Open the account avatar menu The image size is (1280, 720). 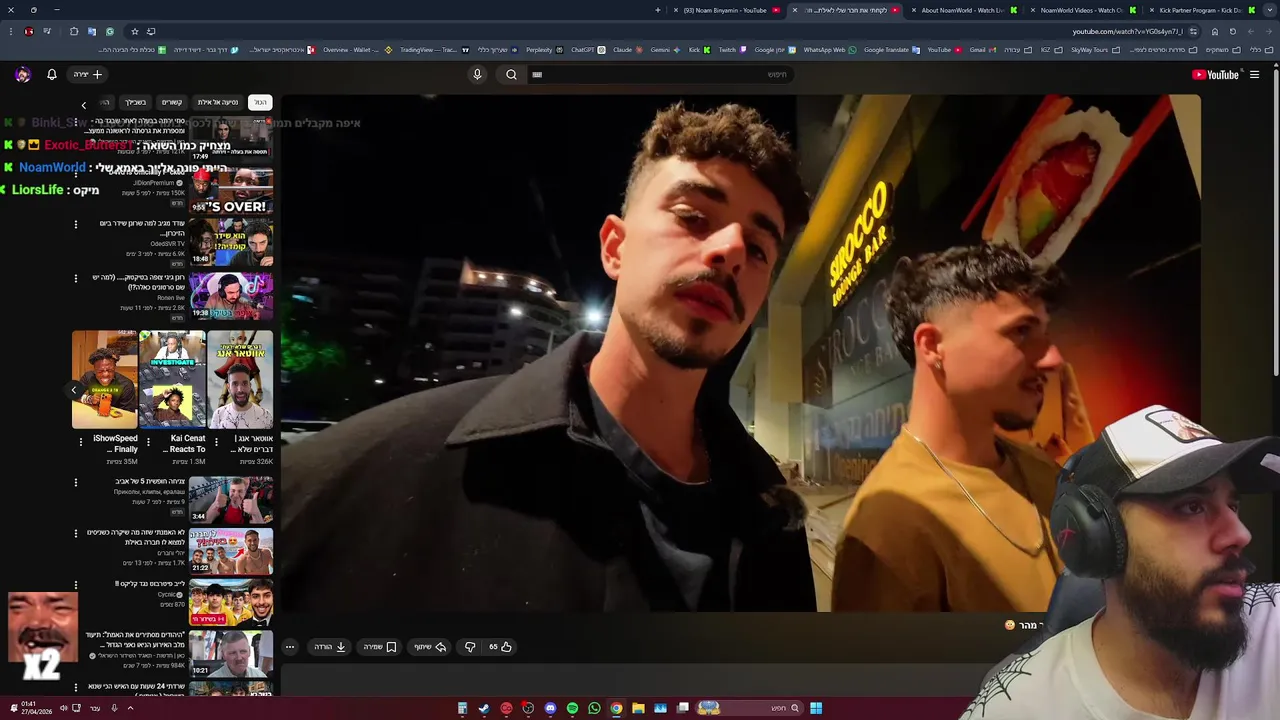23,74
